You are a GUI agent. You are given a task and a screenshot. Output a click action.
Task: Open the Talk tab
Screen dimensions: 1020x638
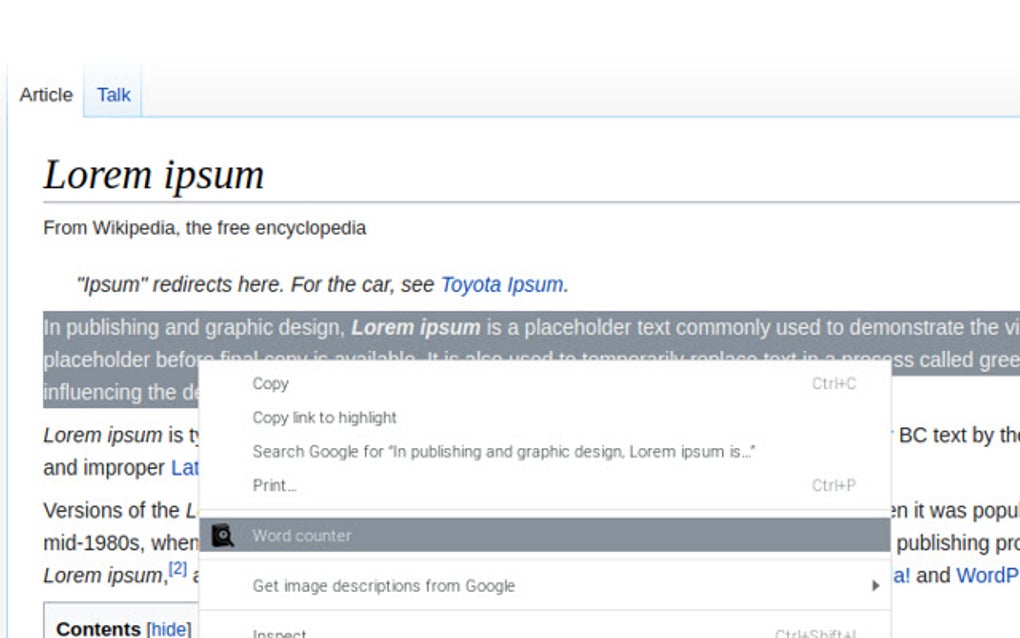pos(112,94)
